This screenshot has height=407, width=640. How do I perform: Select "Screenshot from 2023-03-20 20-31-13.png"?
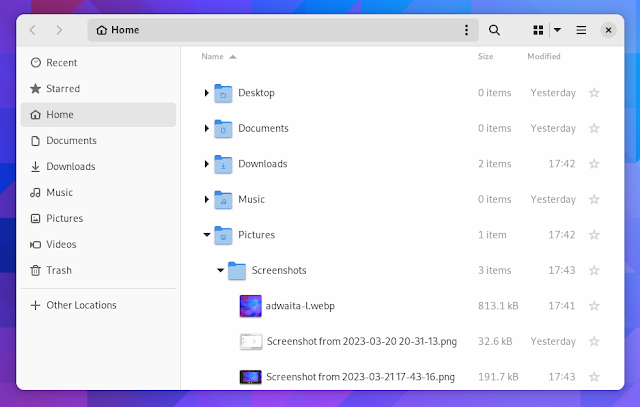(x=362, y=341)
